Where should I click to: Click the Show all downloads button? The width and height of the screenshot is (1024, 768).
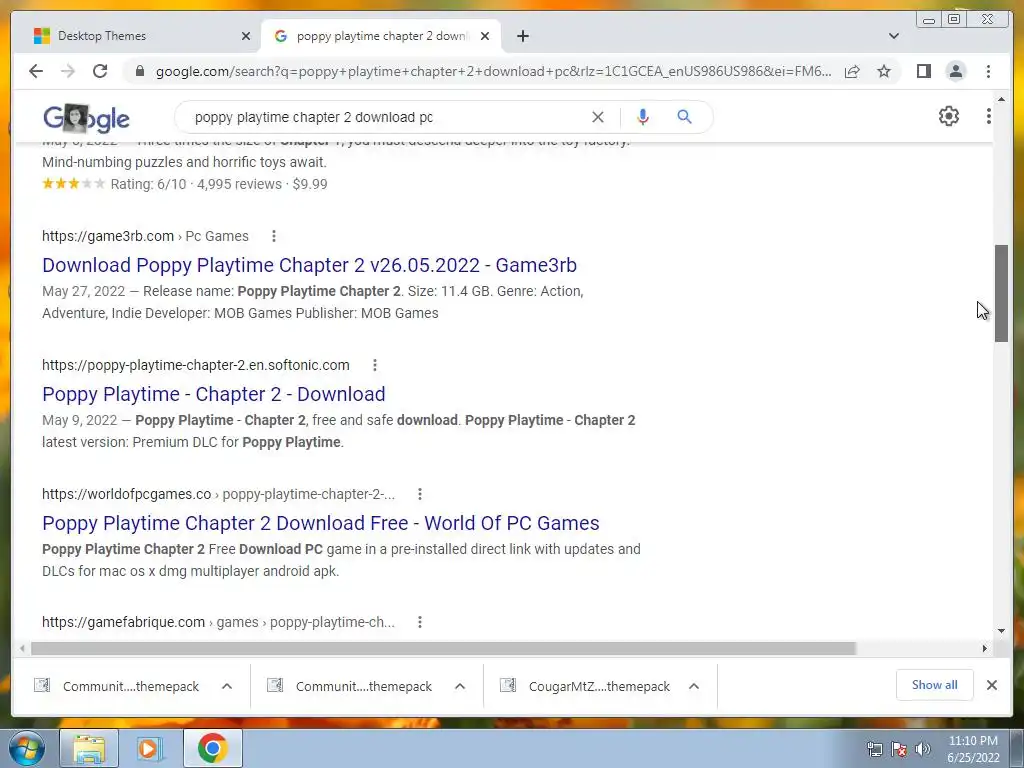pyautogui.click(x=935, y=685)
